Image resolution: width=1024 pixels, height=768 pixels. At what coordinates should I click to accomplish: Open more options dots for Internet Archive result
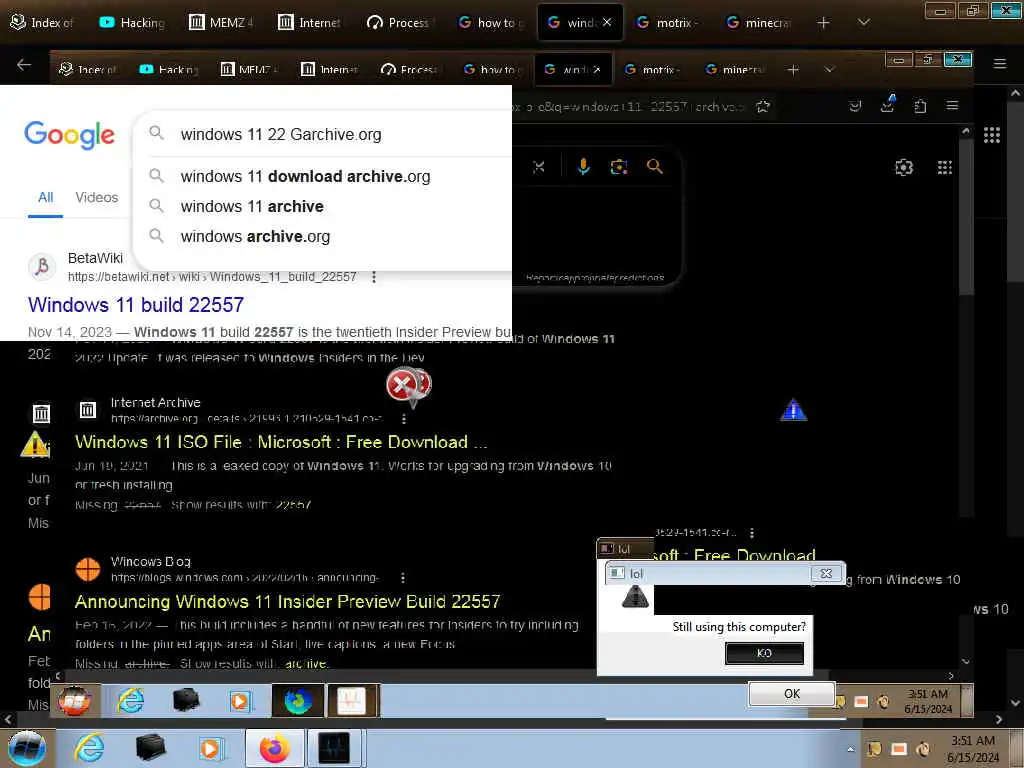pyautogui.click(x=404, y=419)
